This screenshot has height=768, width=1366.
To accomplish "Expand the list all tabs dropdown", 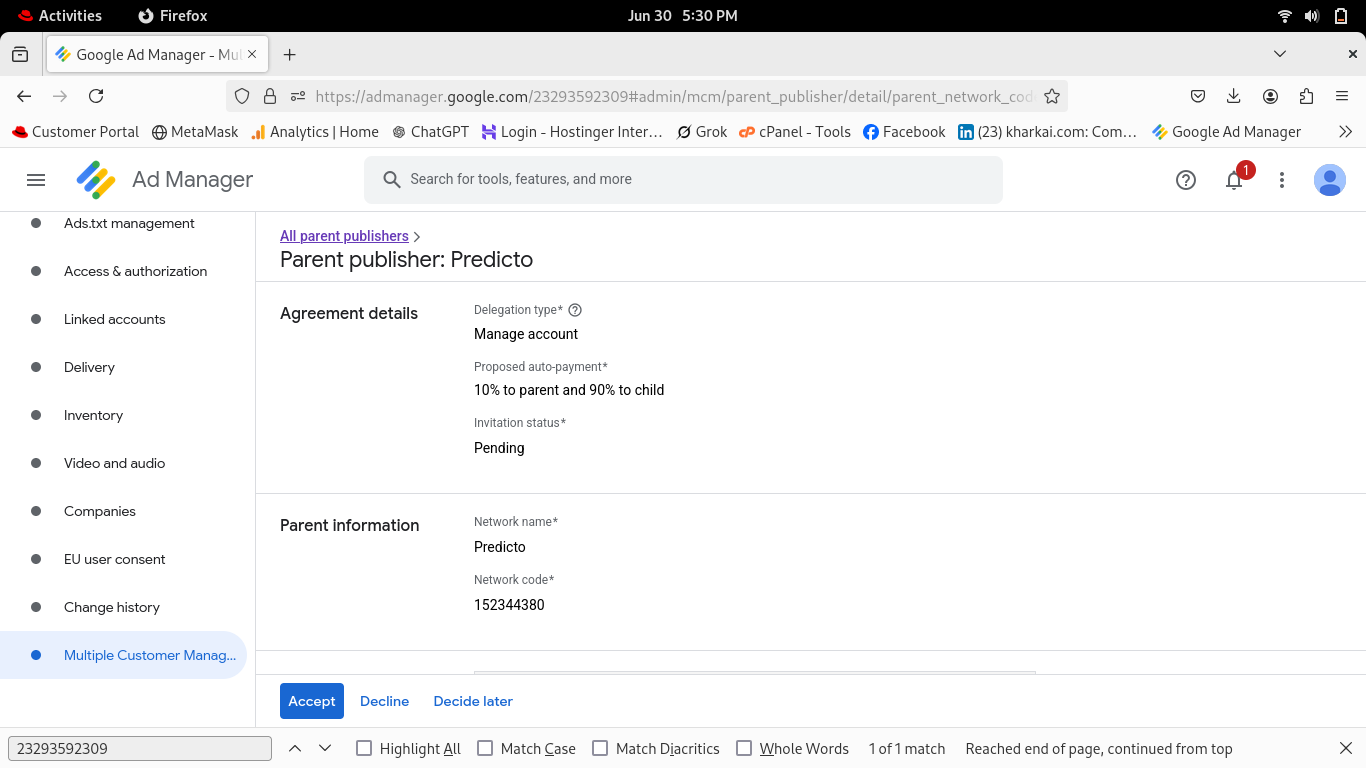I will [x=1280, y=54].
